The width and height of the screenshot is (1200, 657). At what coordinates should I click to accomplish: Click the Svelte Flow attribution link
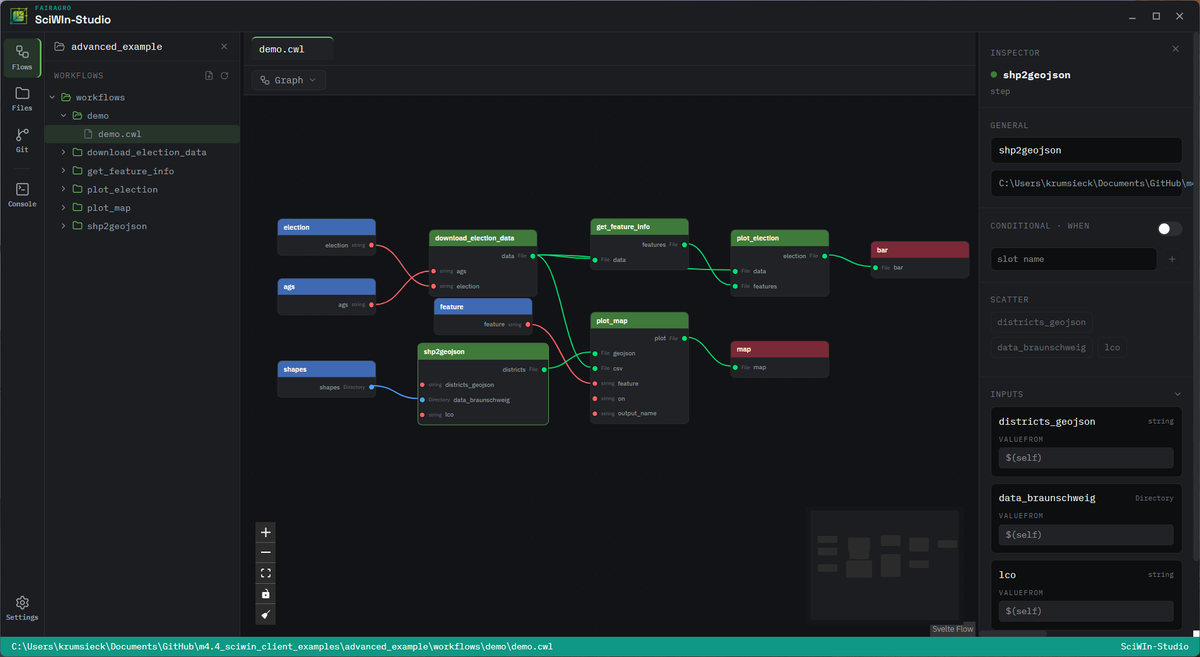click(x=951, y=629)
